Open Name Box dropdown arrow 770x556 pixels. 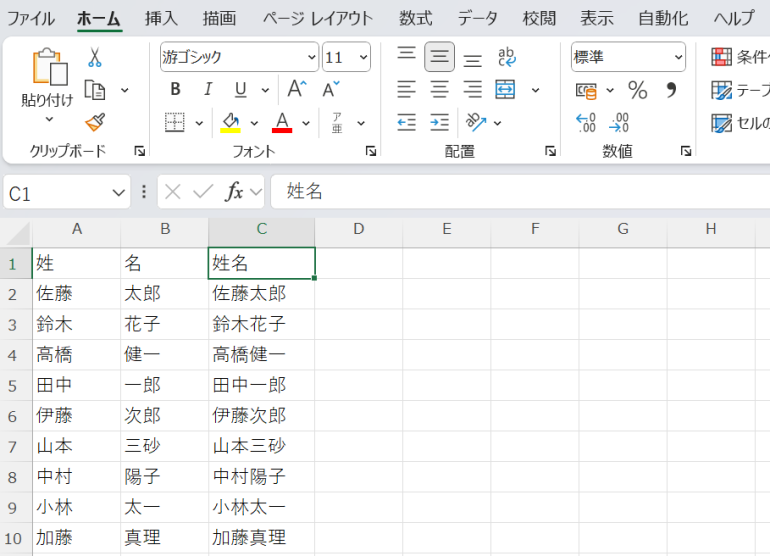[118, 193]
